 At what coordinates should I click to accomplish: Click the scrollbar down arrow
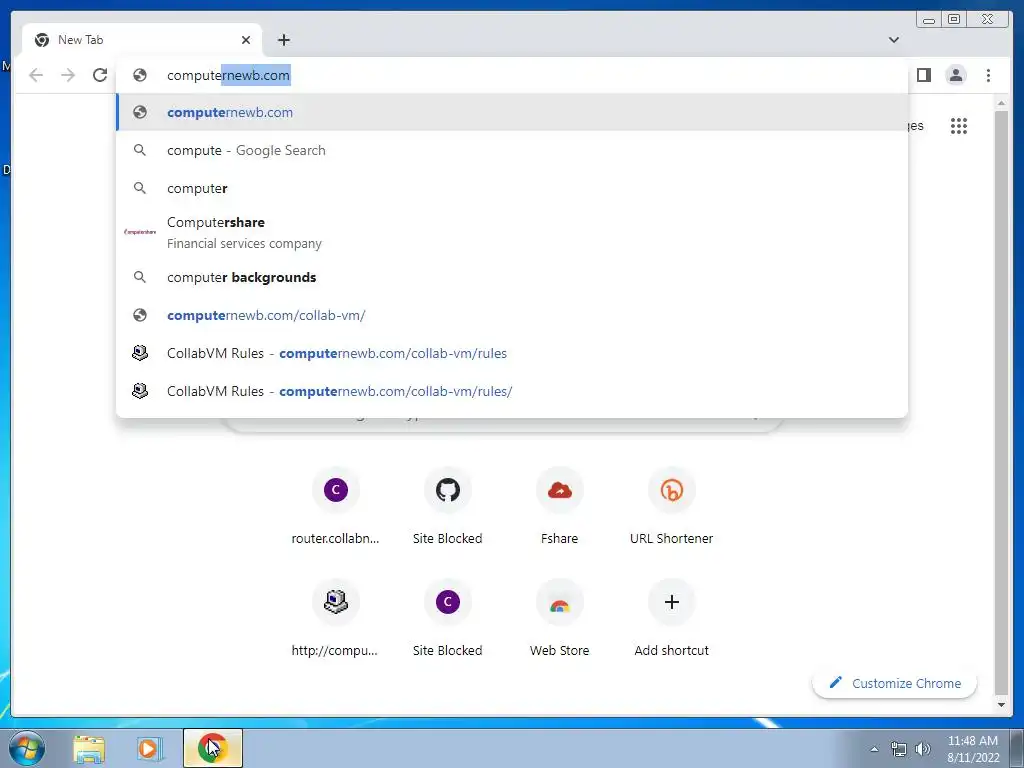click(1001, 705)
